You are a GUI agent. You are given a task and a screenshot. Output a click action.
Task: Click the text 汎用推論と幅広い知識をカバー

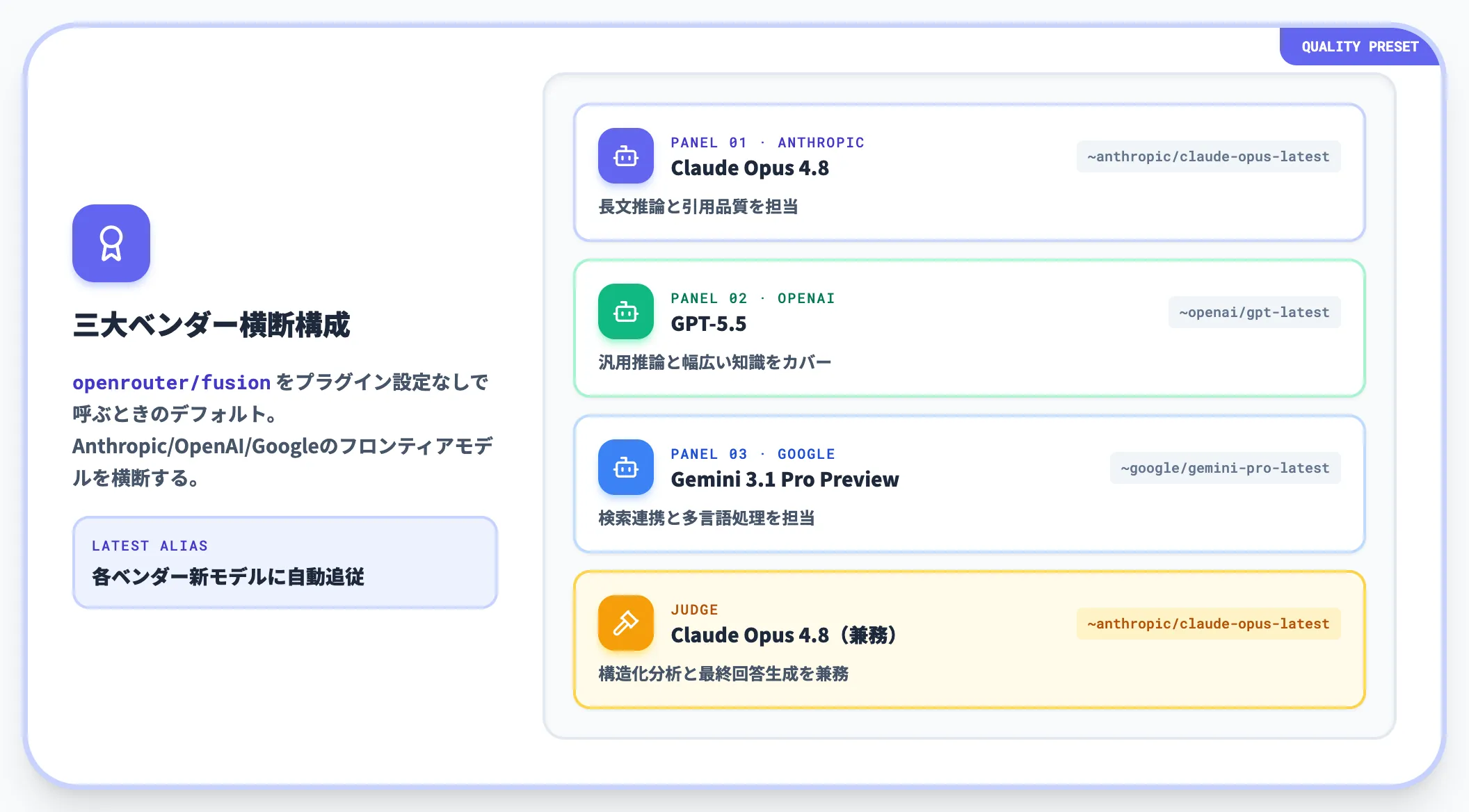click(x=715, y=362)
